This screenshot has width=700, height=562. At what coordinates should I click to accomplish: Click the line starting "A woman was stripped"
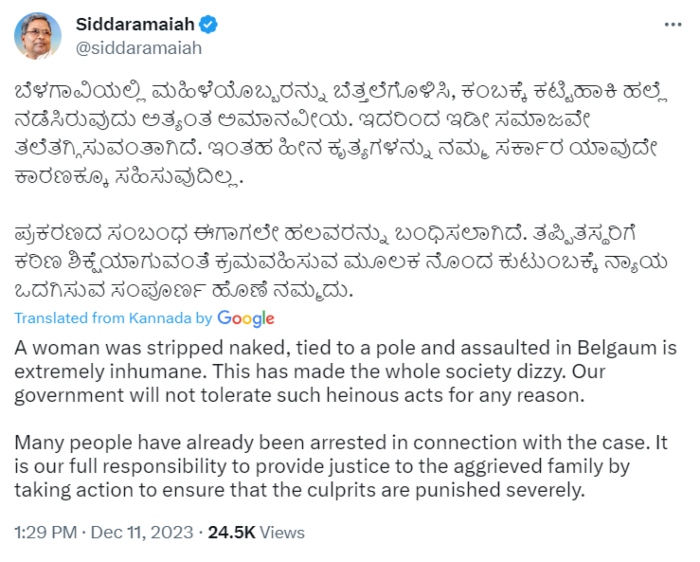(345, 348)
